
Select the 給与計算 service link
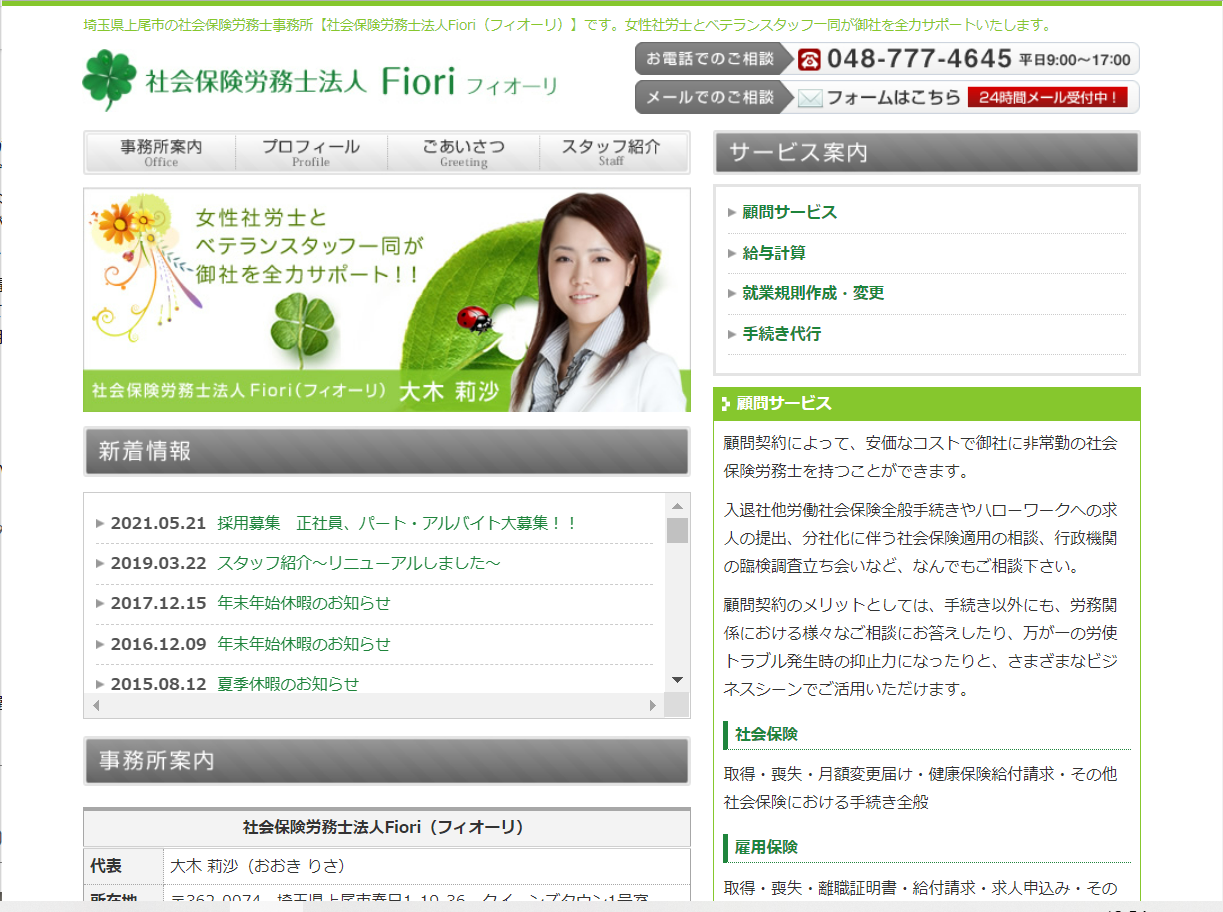click(x=773, y=253)
